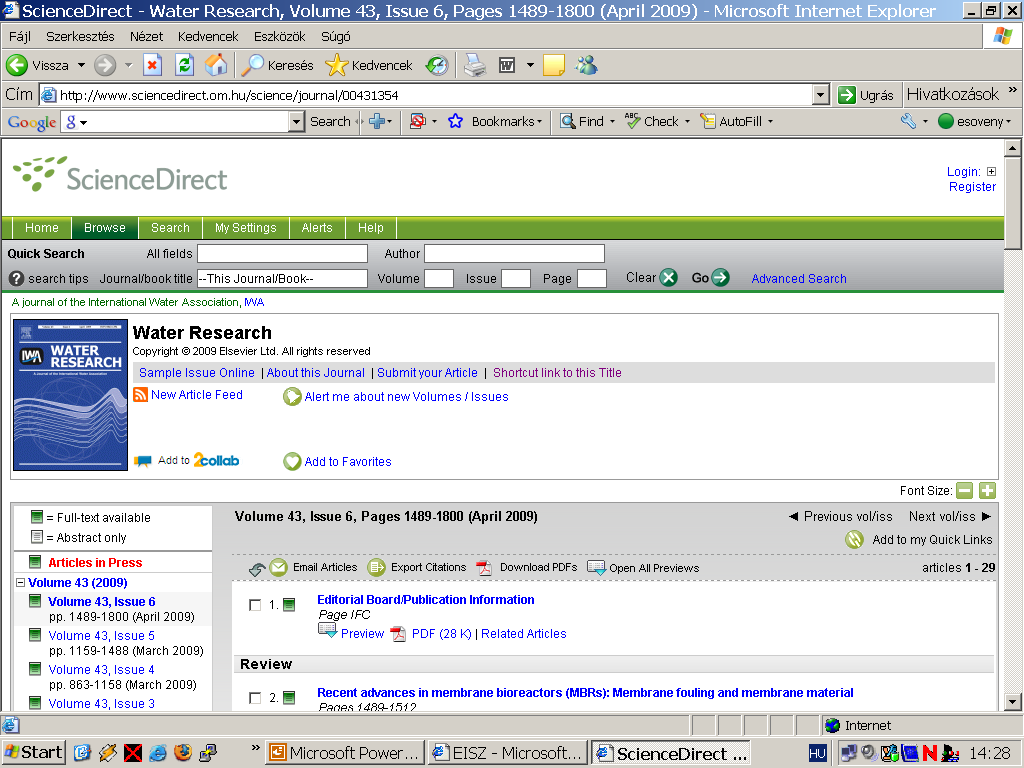1024x768 pixels.
Task: Click the Google toolbar Bookmarks star icon
Action: (x=455, y=121)
